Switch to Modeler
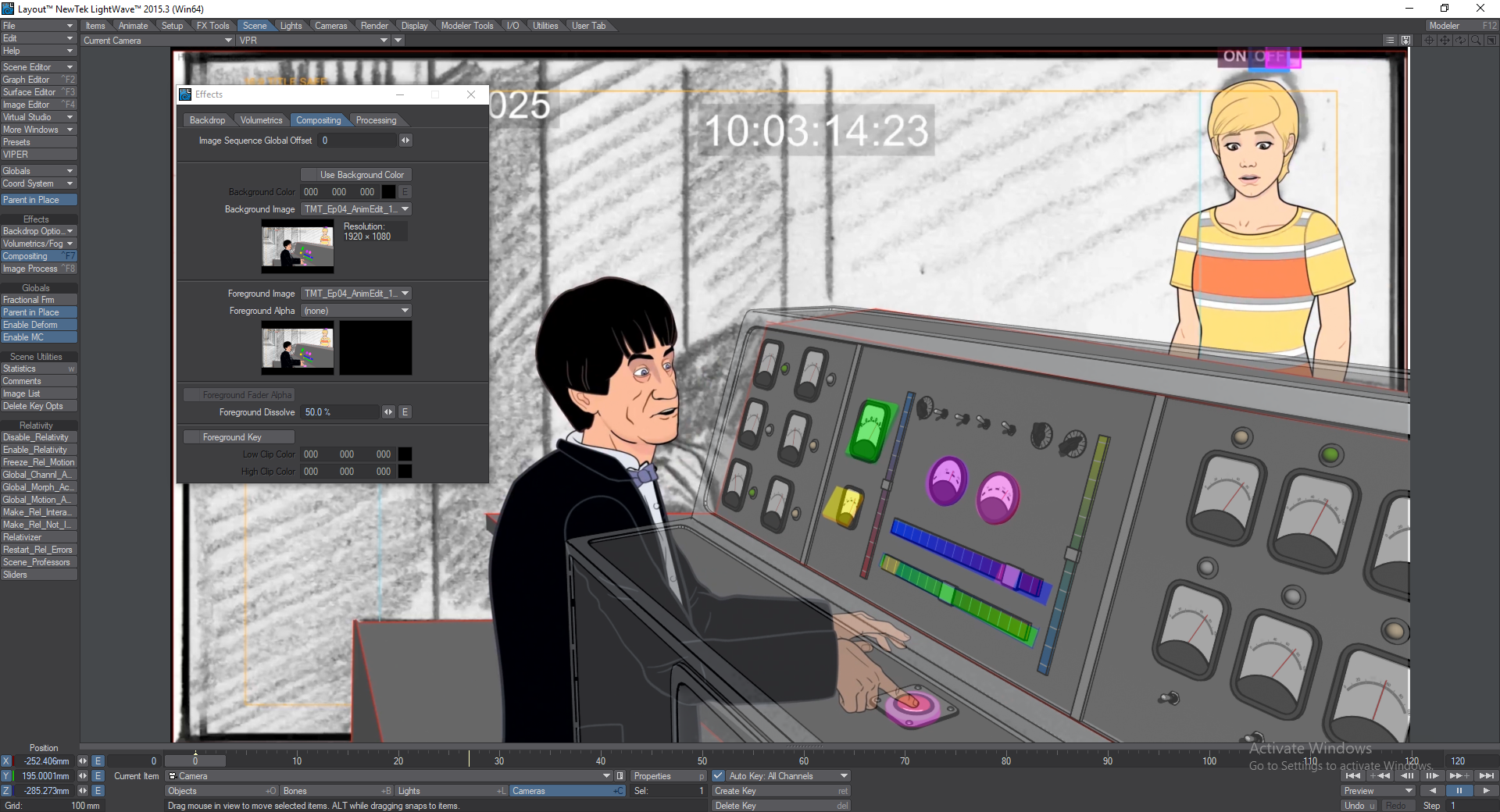Viewport: 1500px width, 812px height. [1462, 26]
